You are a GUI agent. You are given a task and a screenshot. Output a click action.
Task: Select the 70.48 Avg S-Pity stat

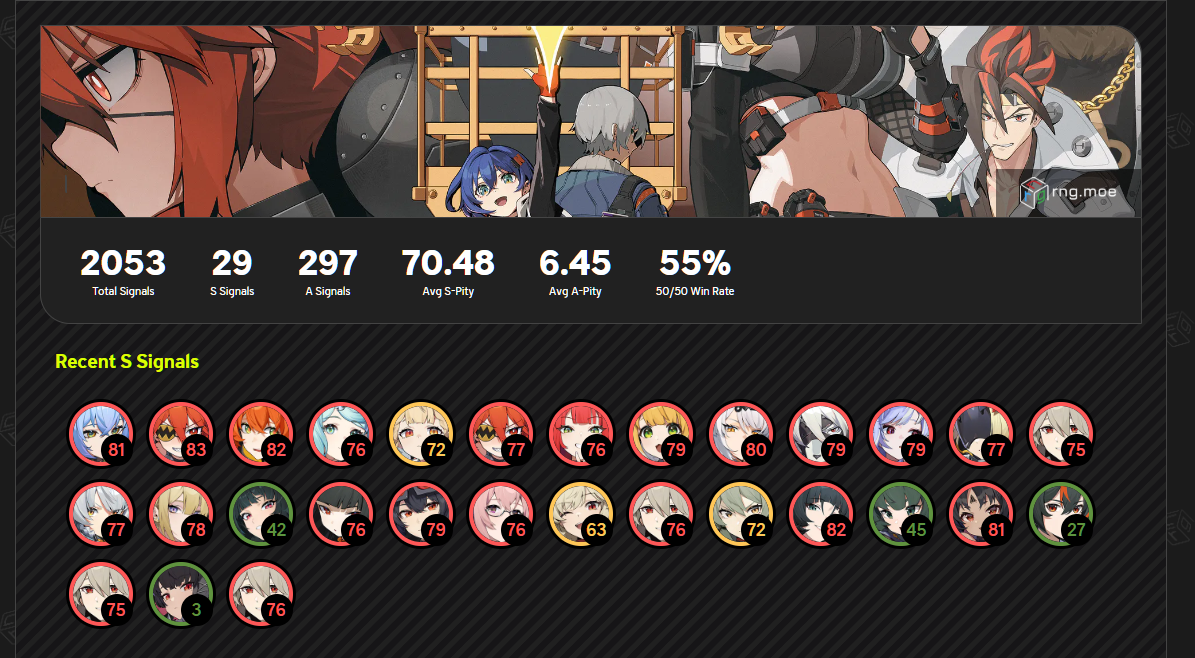448,272
